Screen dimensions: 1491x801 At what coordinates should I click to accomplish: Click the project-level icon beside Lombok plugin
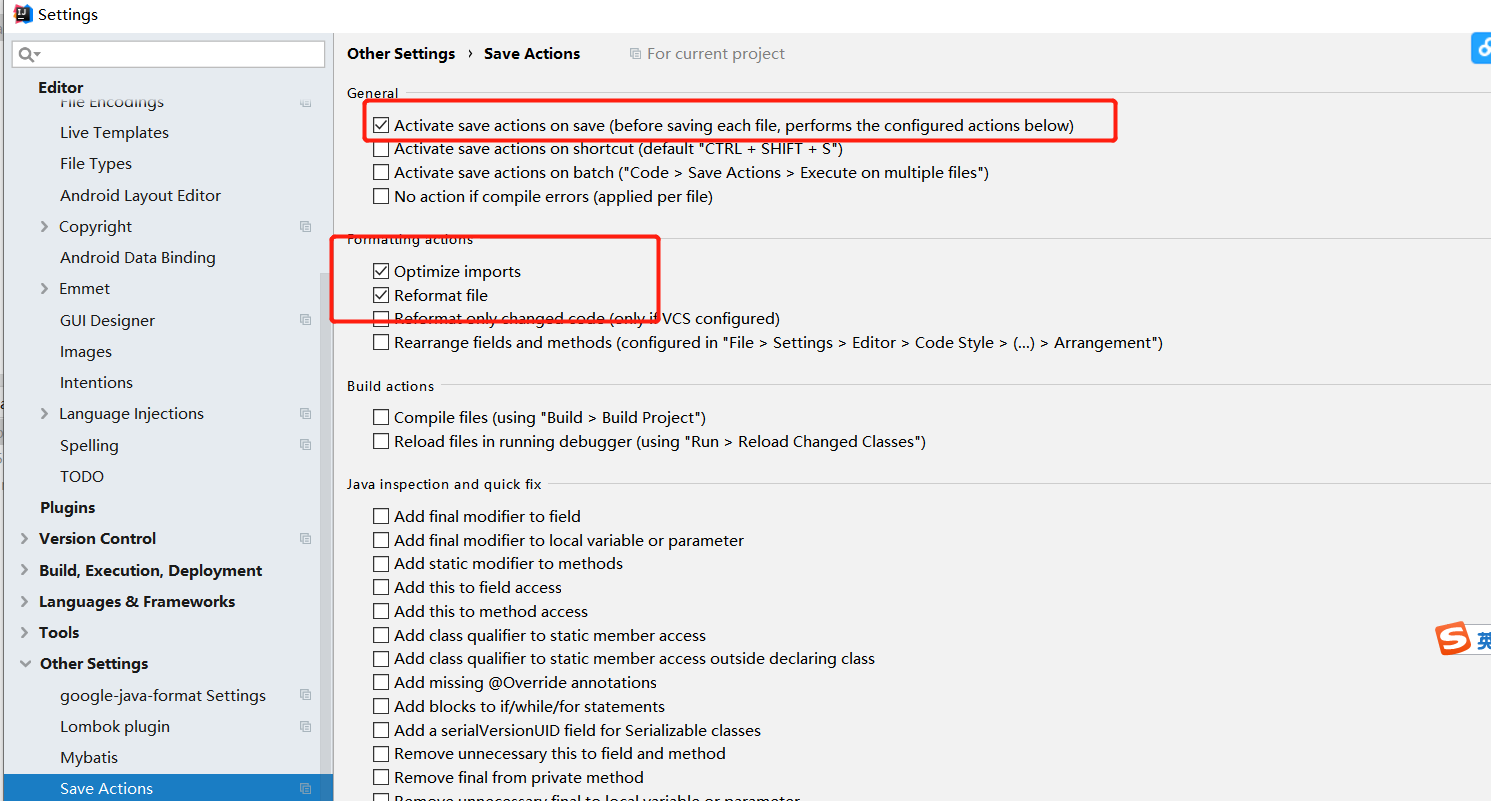[306, 727]
